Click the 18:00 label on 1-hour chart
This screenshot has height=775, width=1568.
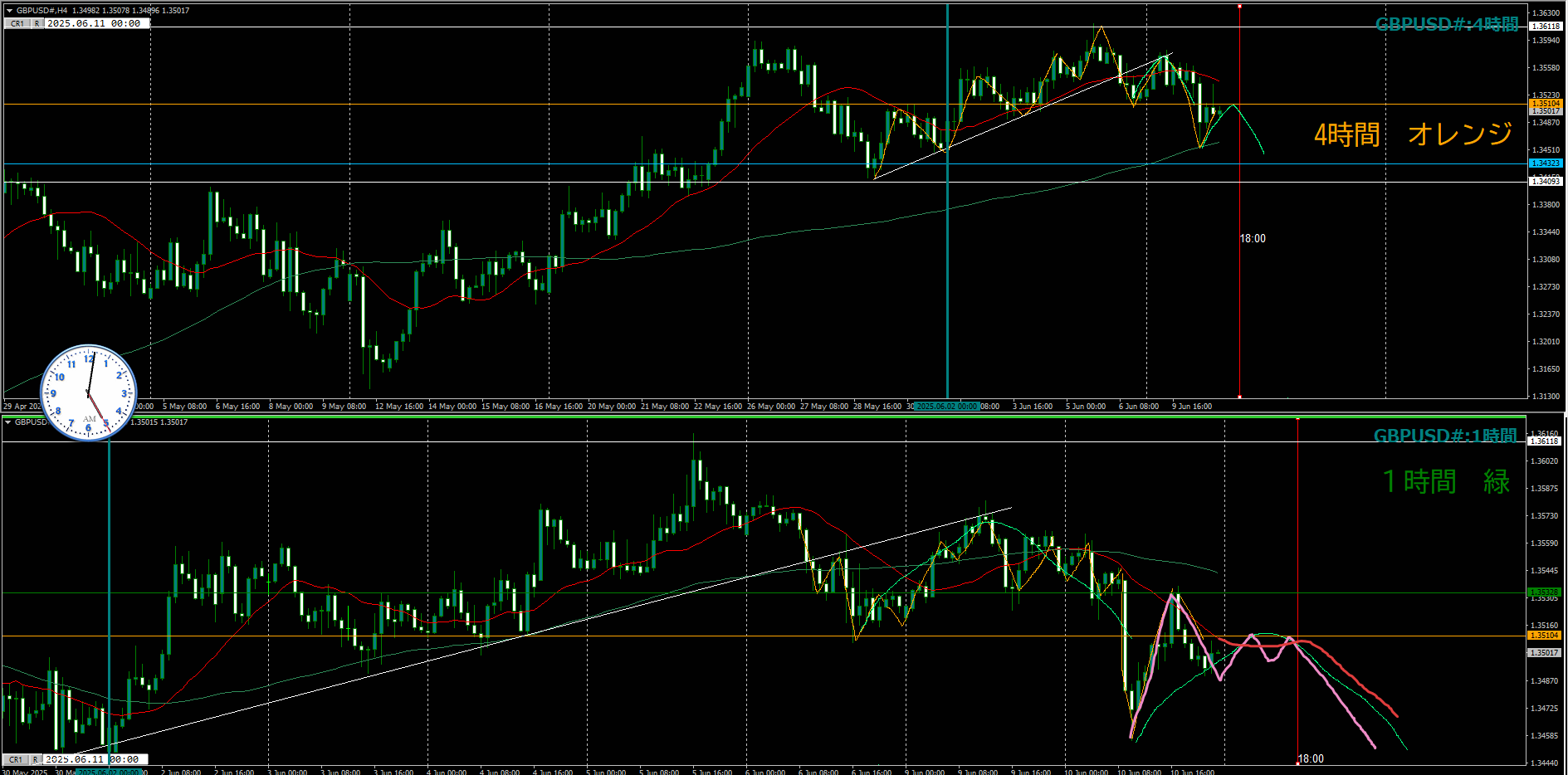point(1311,758)
